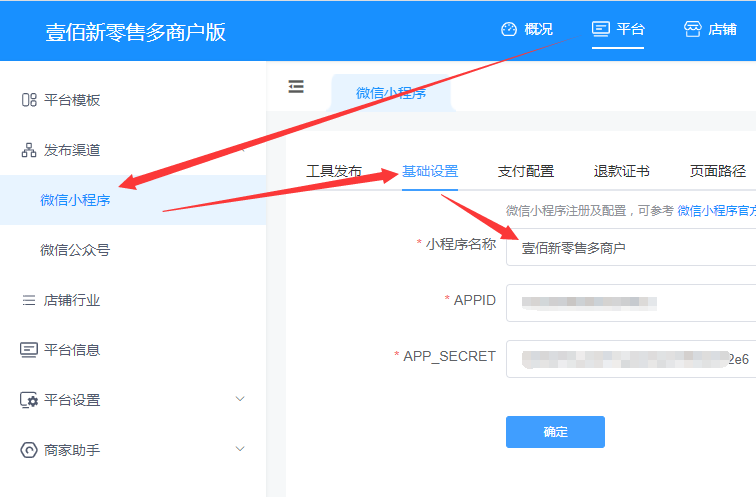The image size is (756, 497).
Task: Click the 平台模板 template icon
Action: [x=29, y=100]
